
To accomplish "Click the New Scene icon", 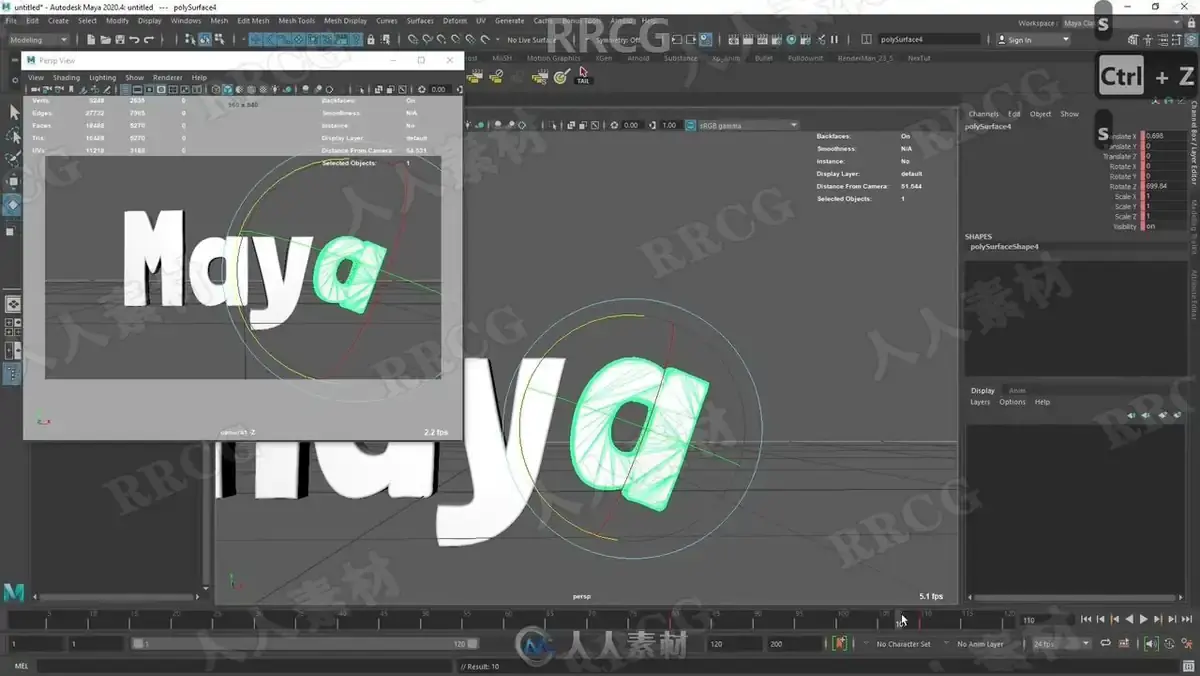I will tap(91, 40).
